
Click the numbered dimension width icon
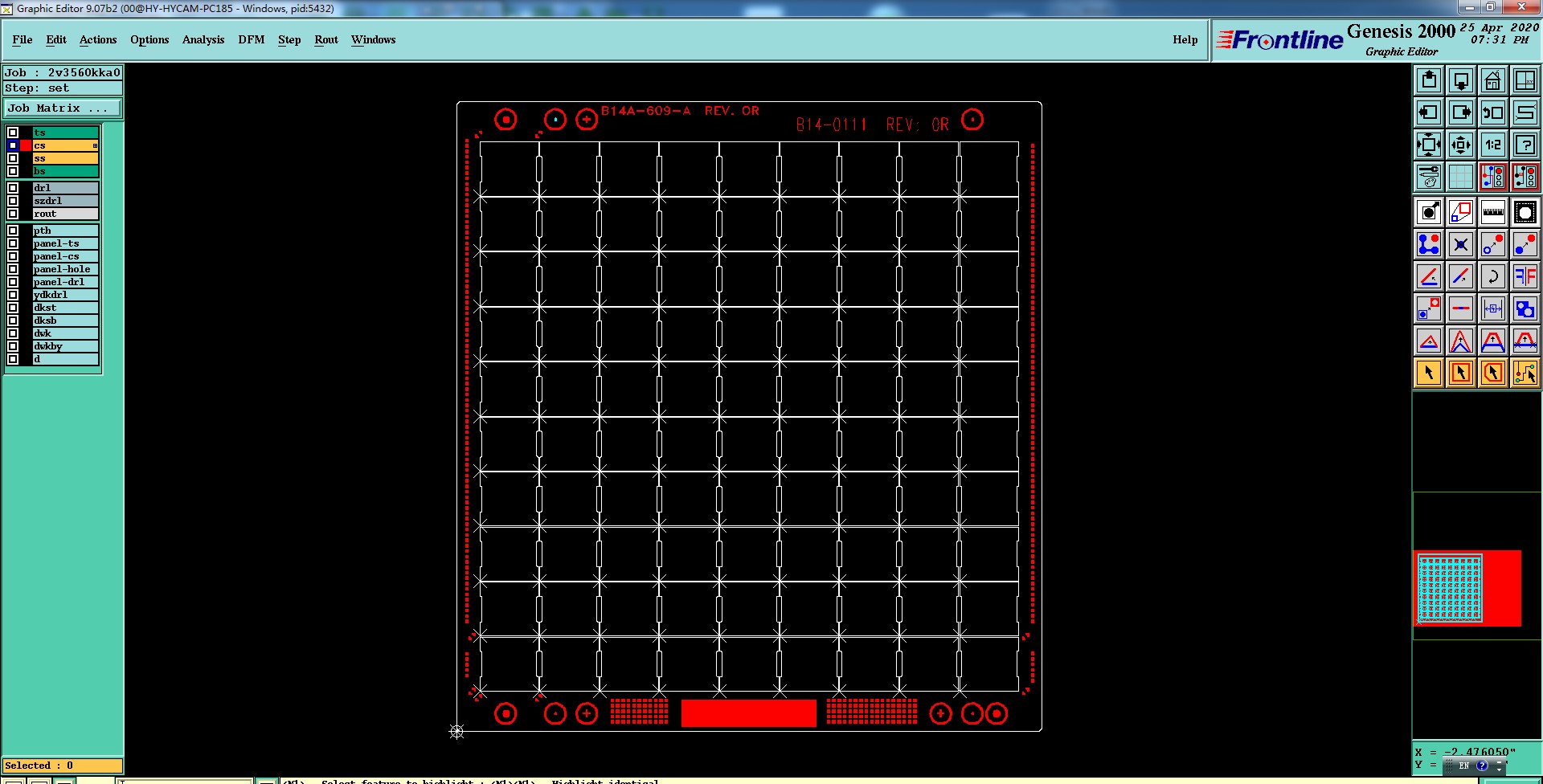(1493, 309)
